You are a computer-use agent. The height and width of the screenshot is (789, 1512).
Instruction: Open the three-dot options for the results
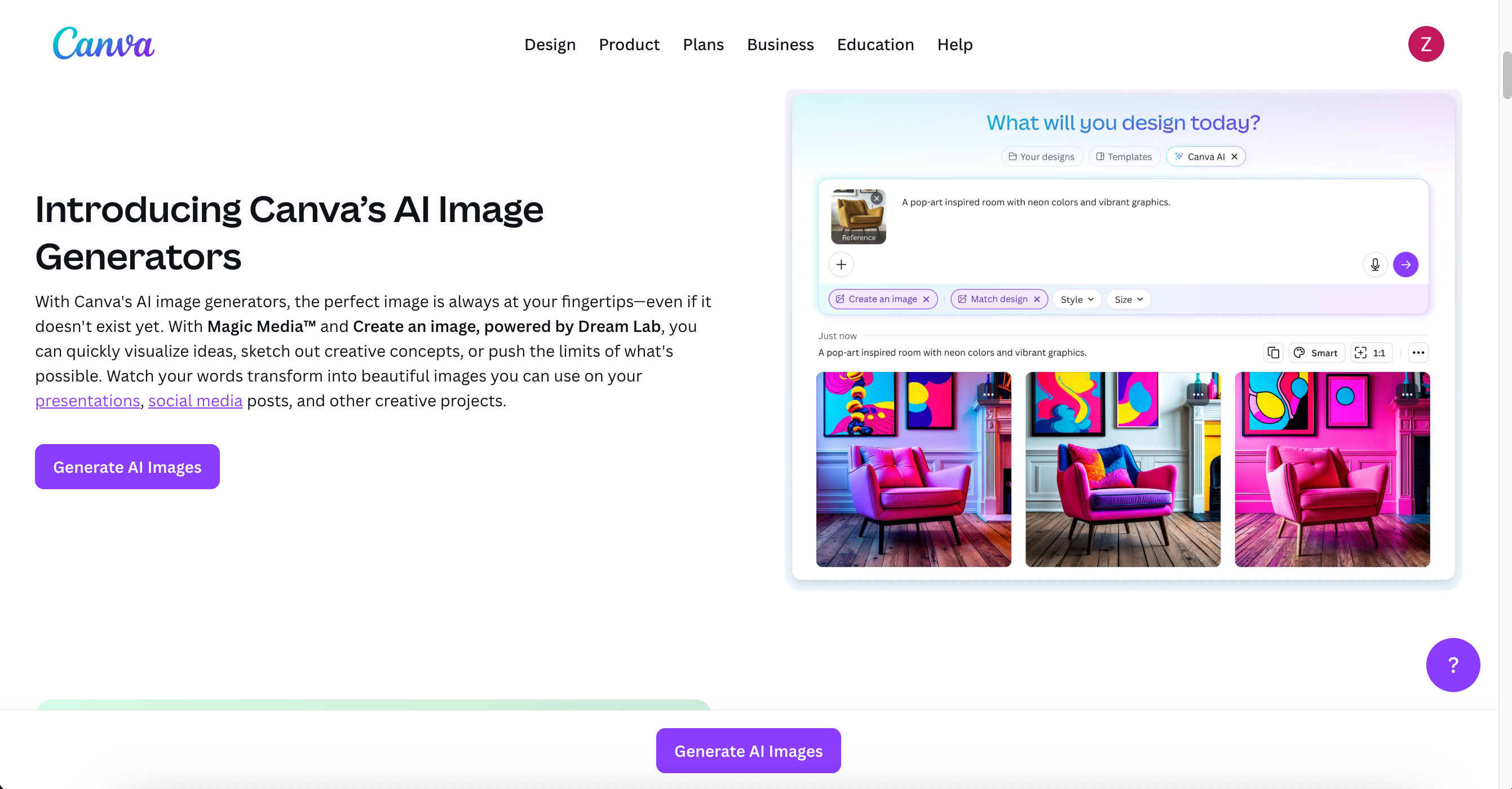click(x=1418, y=353)
